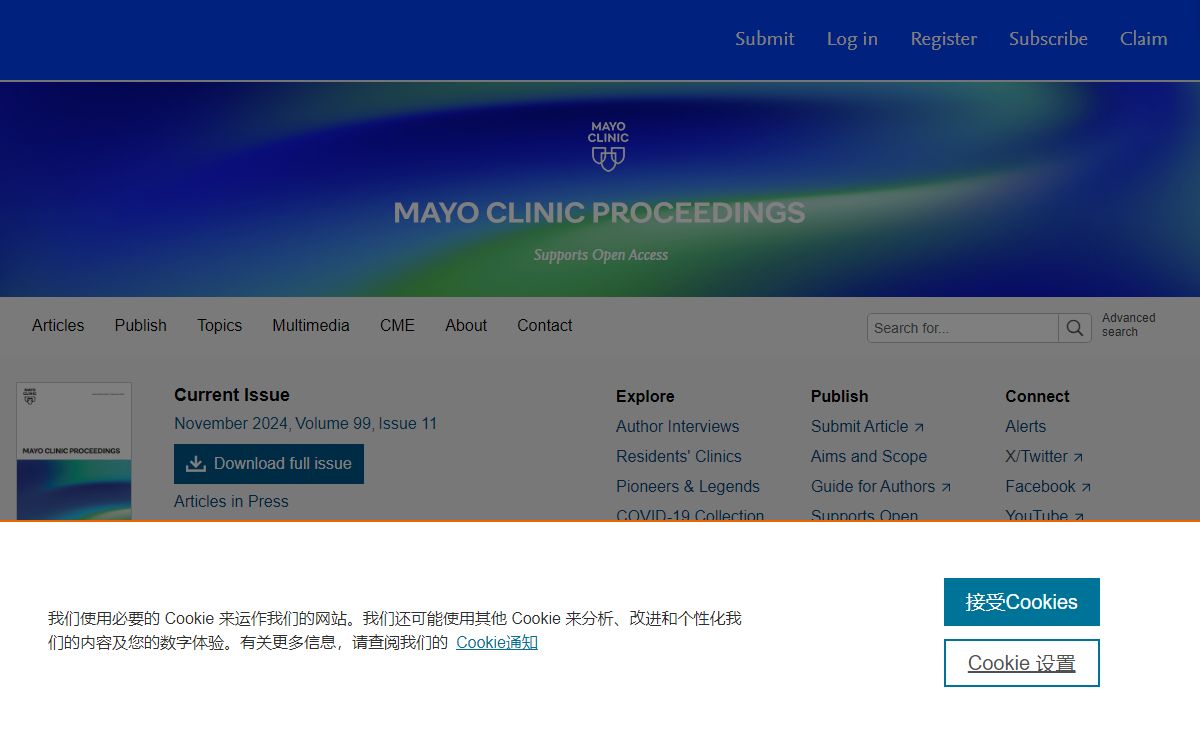The height and width of the screenshot is (740, 1200).
Task: Open November 2024, Volume 99, Issue 11
Action: [305, 423]
